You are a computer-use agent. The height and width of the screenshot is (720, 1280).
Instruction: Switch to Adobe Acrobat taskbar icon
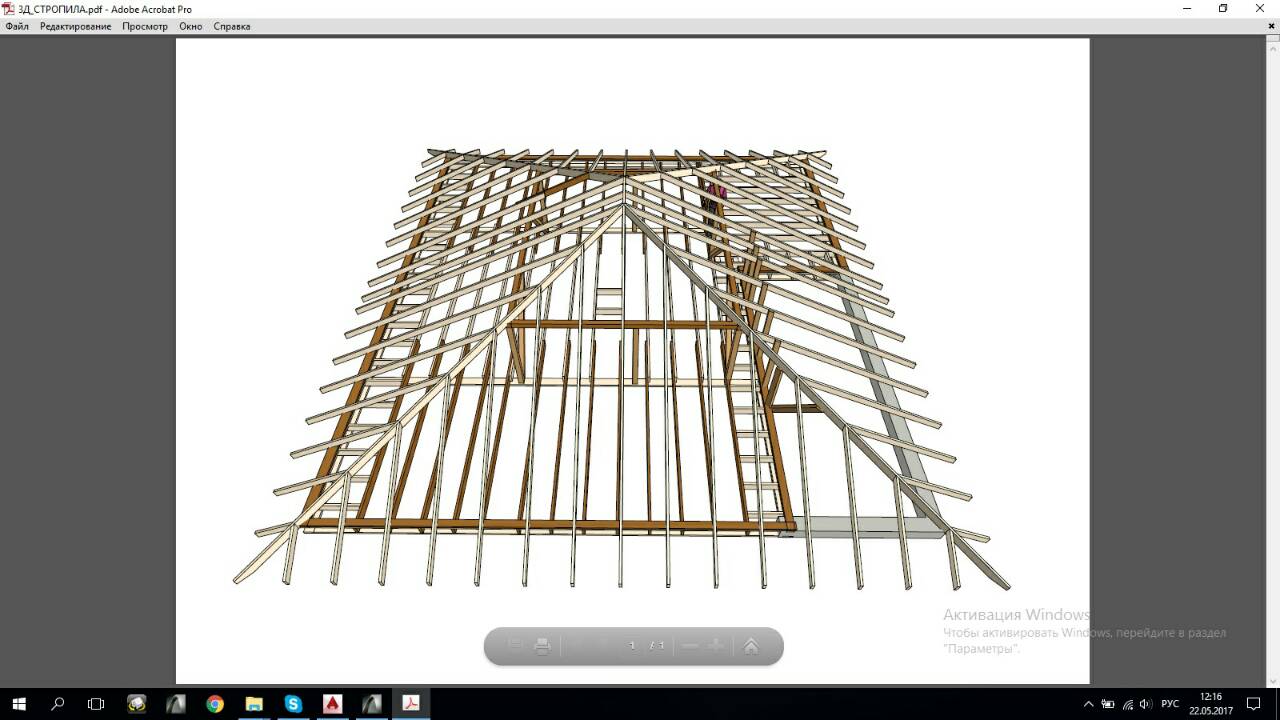pos(410,704)
